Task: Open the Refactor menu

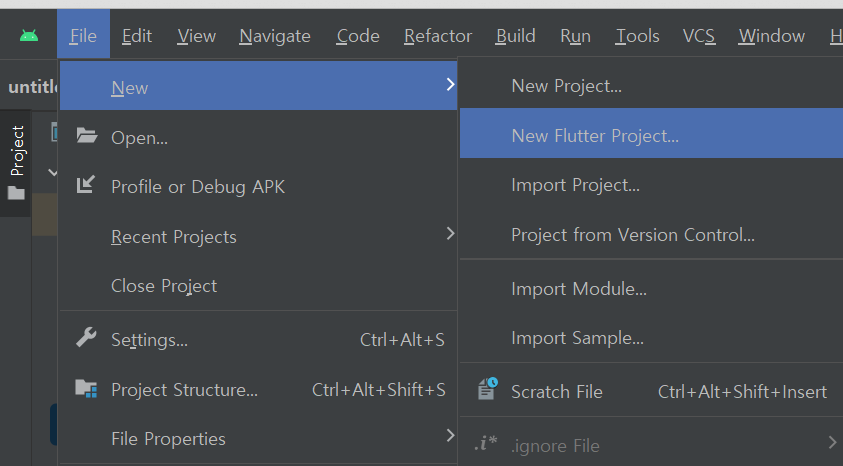Action: (x=437, y=36)
